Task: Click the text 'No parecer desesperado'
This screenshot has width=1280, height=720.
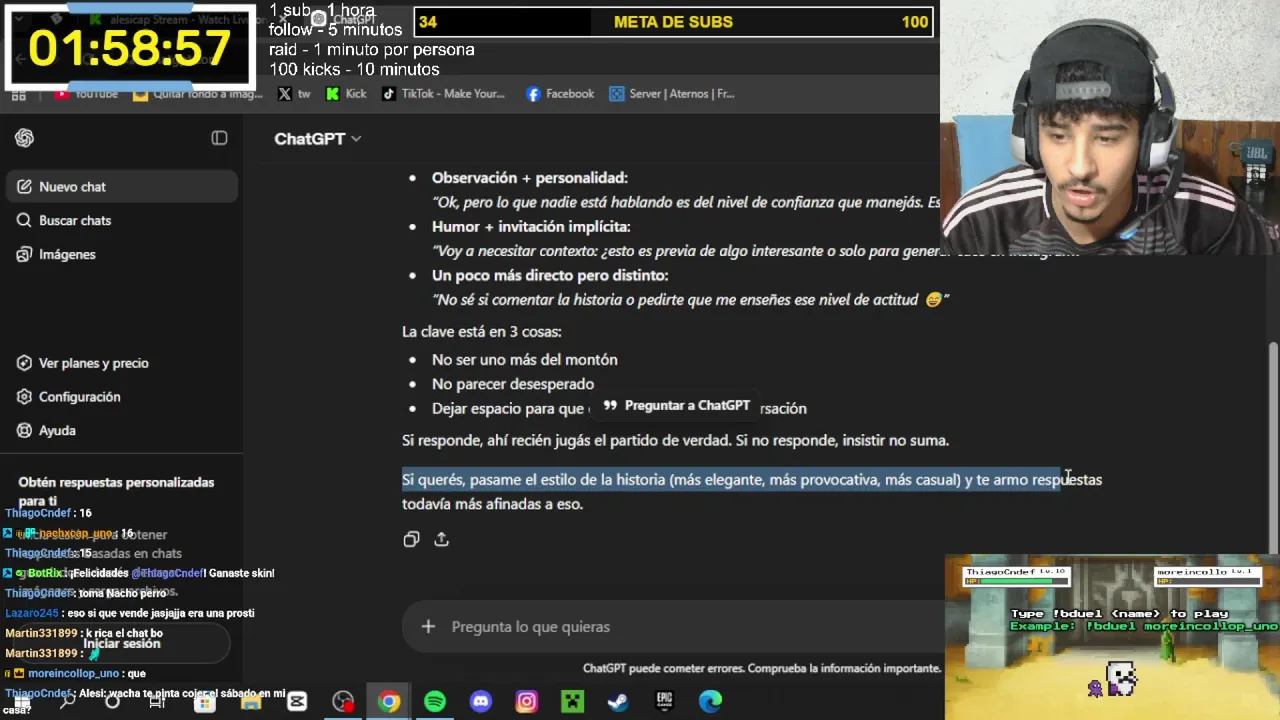Action: point(513,384)
